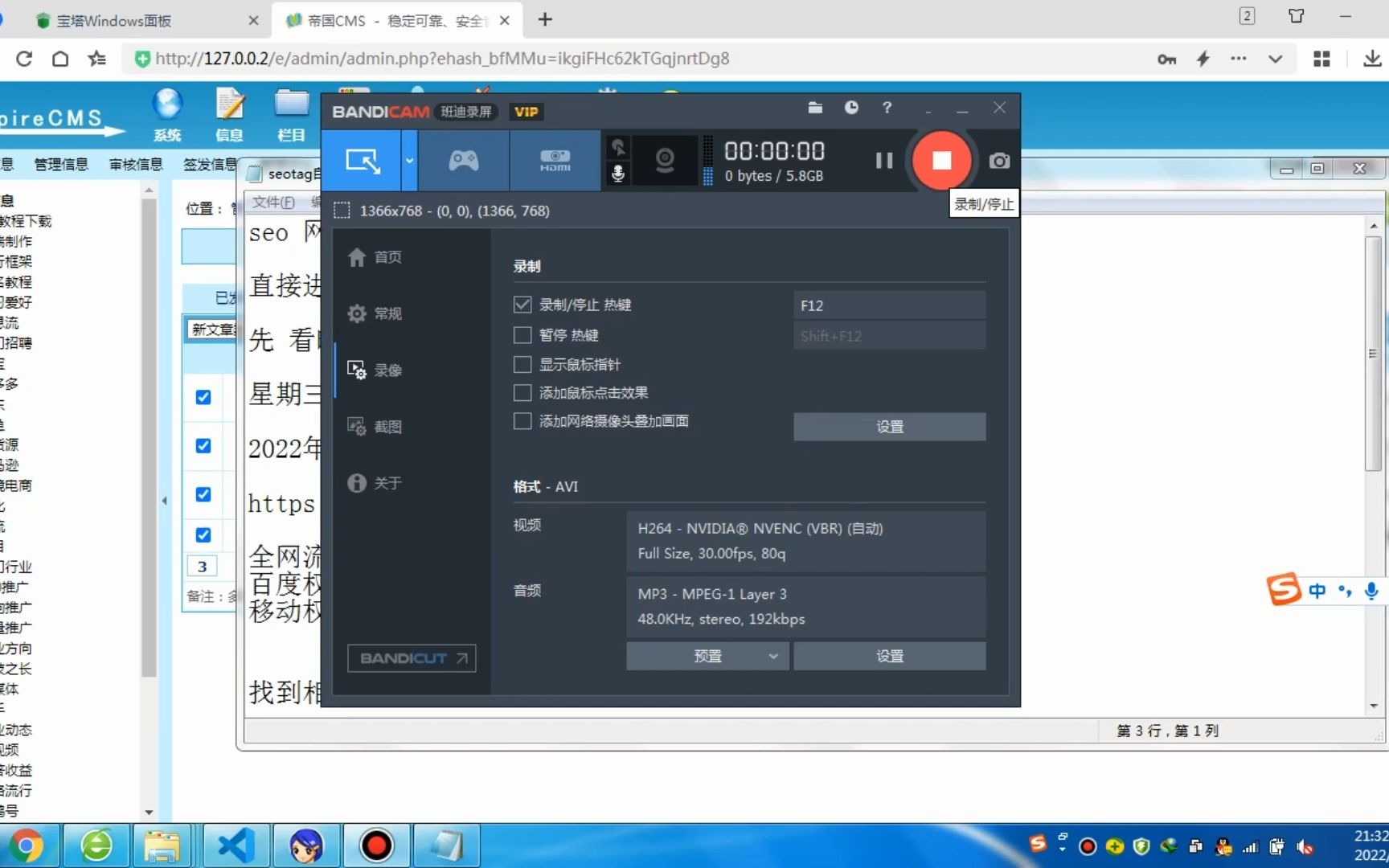
Task: Open 栏目 icon in EmpireCMS toolbar
Action: (291, 114)
